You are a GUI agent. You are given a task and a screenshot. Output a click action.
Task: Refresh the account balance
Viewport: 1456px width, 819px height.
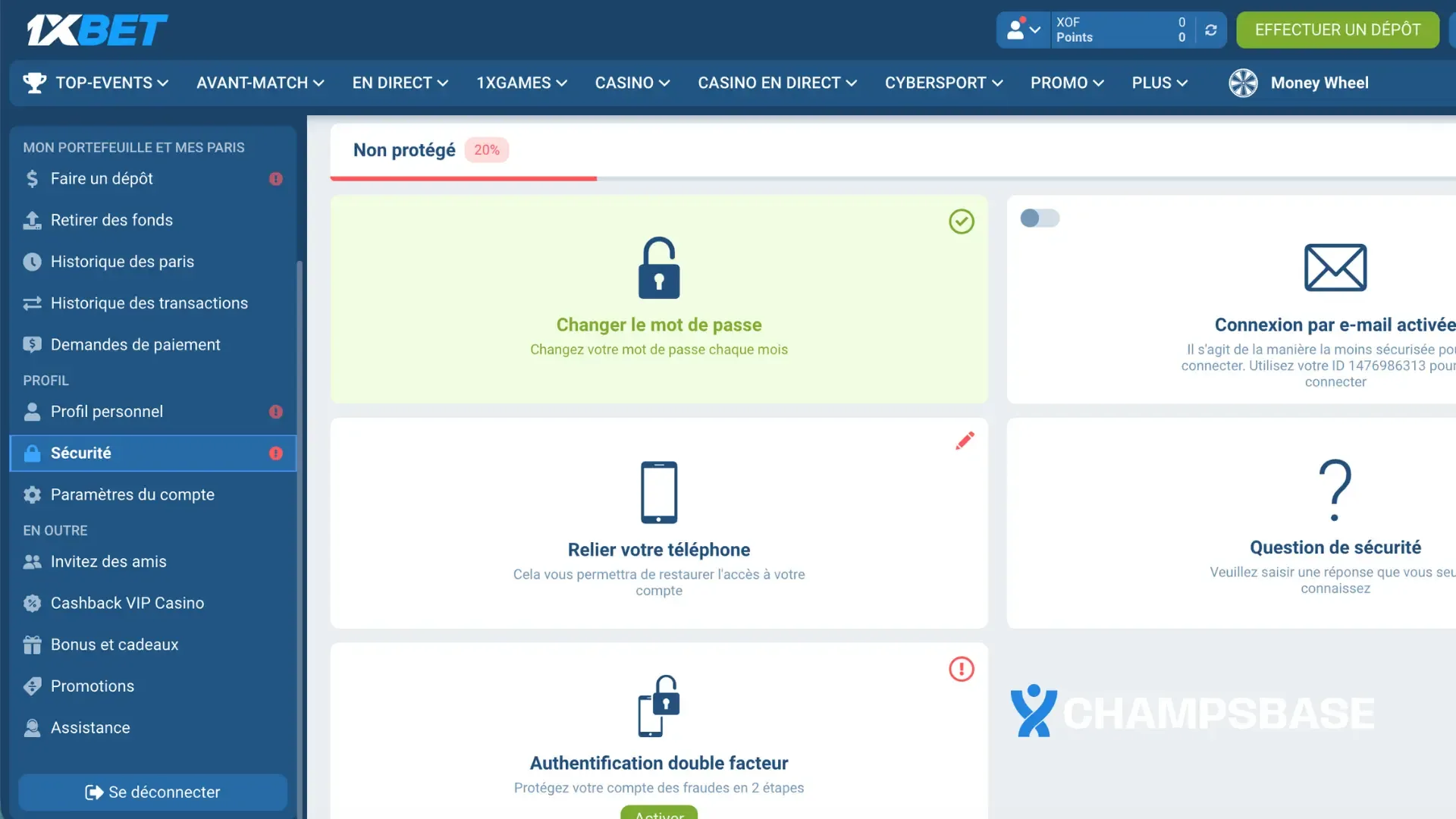tap(1211, 30)
